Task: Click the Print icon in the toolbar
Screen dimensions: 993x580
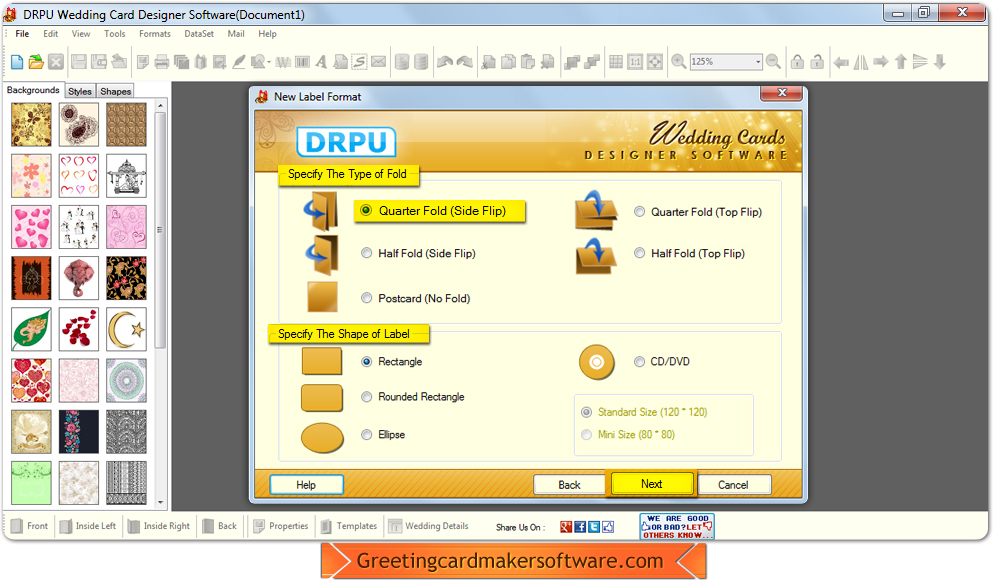Action: click(161, 61)
